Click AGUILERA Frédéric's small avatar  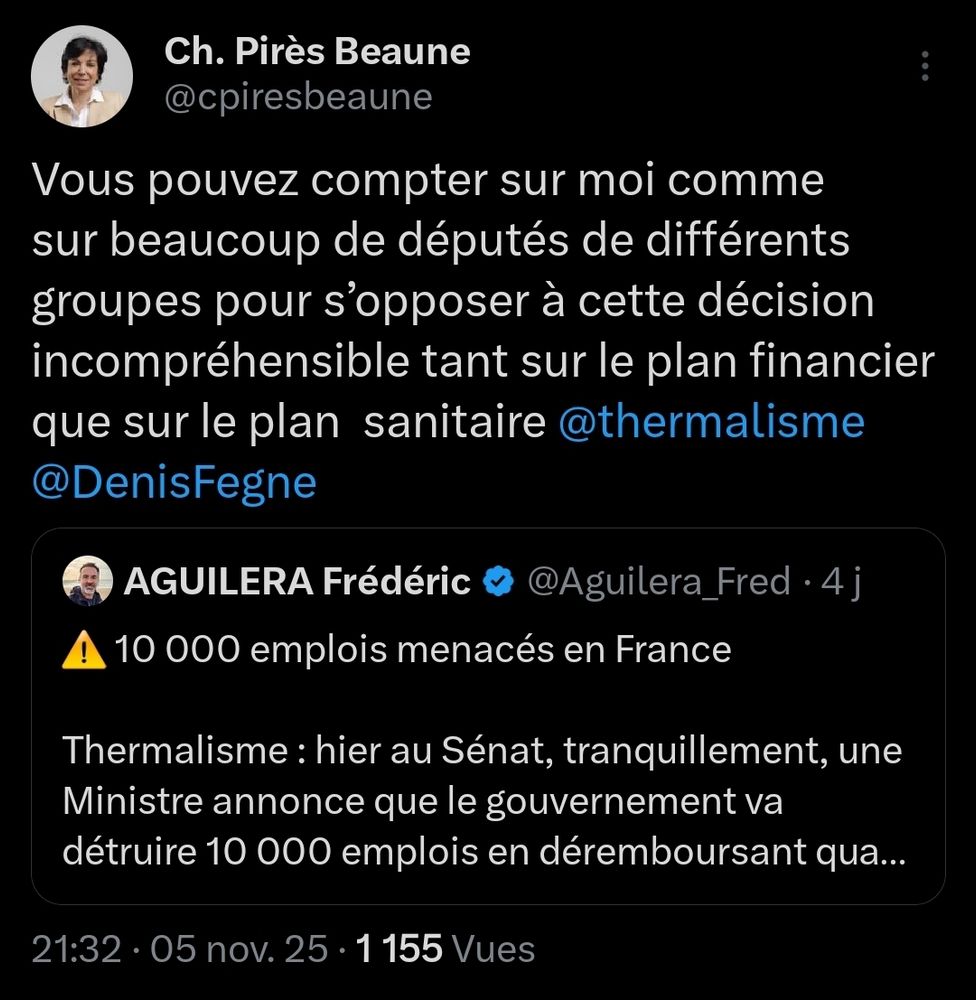click(87, 580)
